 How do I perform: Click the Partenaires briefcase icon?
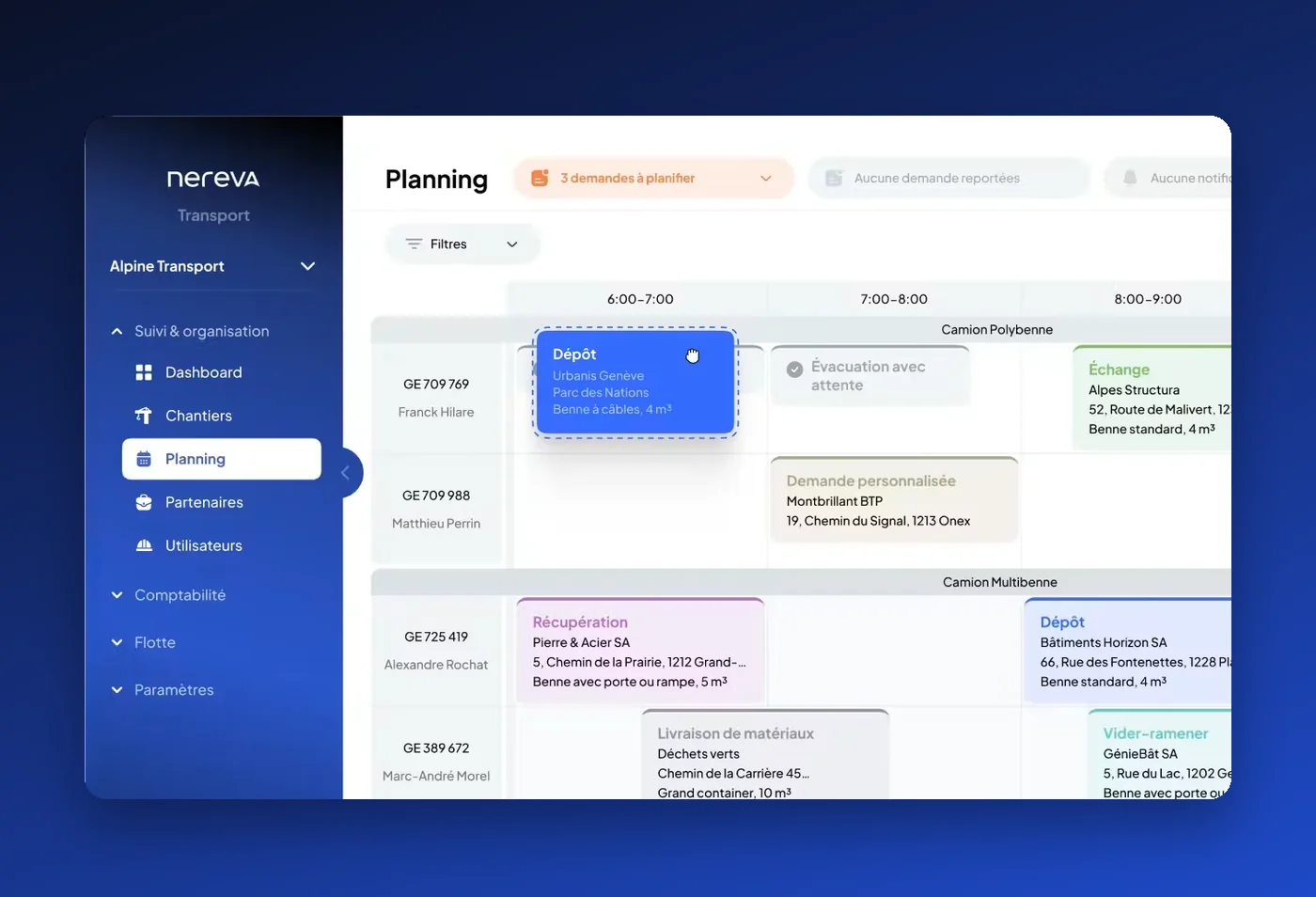[144, 502]
